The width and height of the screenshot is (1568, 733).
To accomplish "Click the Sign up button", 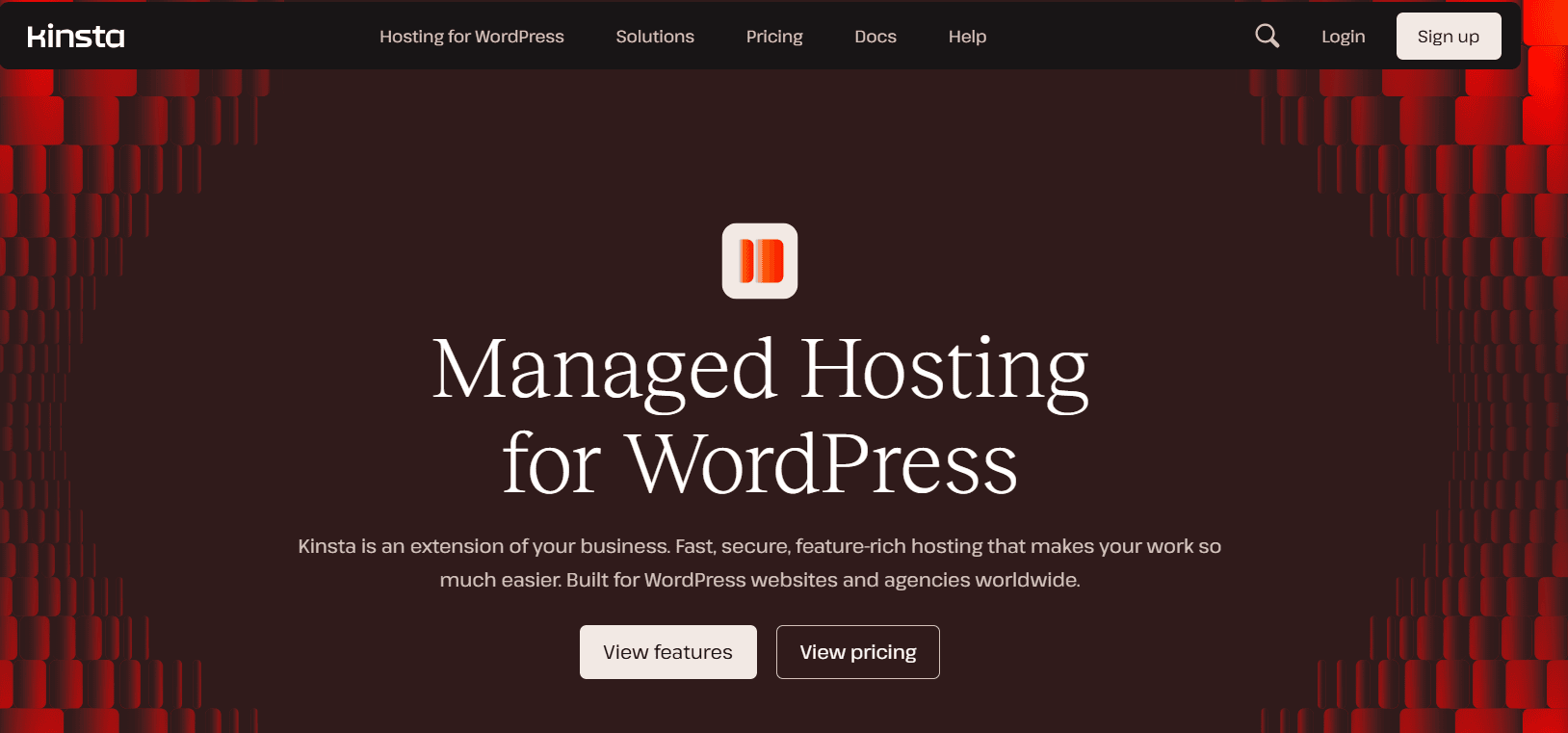I will coord(1449,37).
